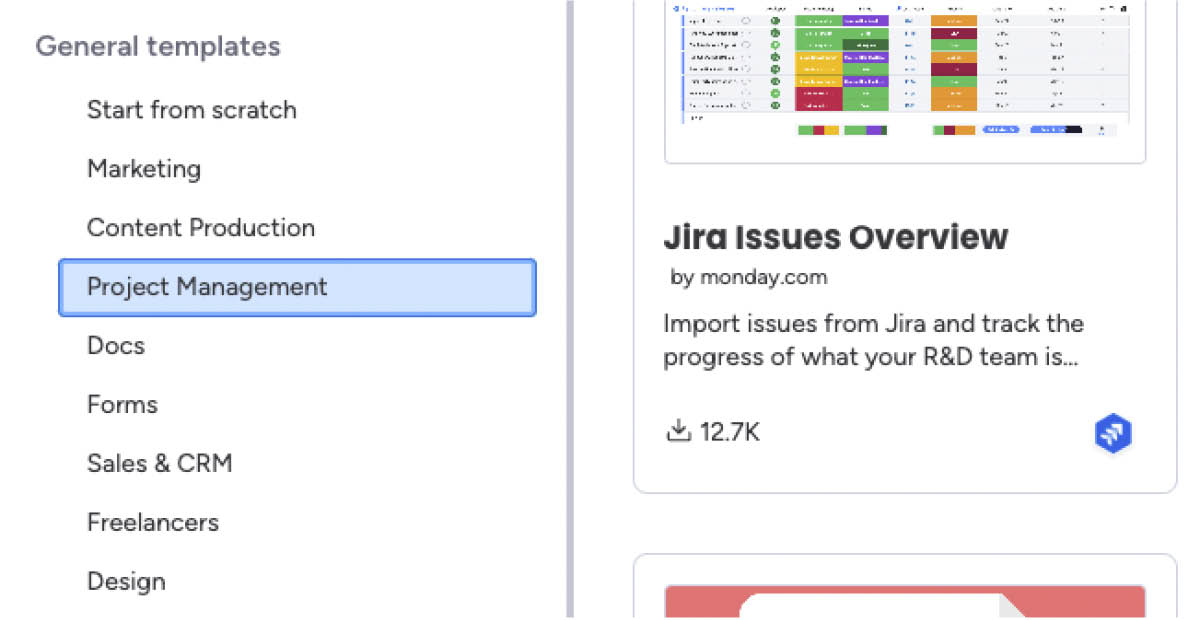Viewport: 1200px width, 620px height.
Task: Open the by monday.com author link
Action: (x=748, y=277)
